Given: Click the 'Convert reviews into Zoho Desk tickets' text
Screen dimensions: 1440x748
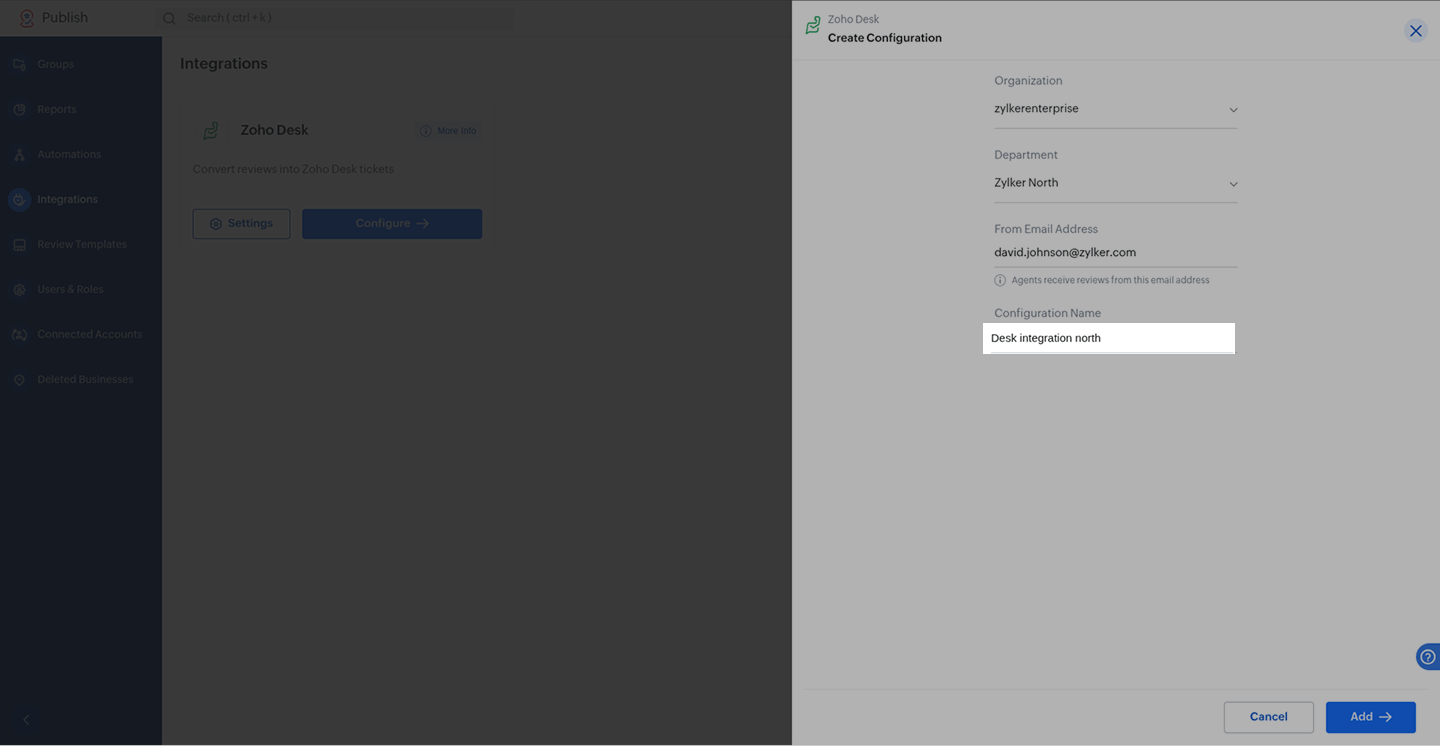Looking at the screenshot, I should tap(293, 169).
